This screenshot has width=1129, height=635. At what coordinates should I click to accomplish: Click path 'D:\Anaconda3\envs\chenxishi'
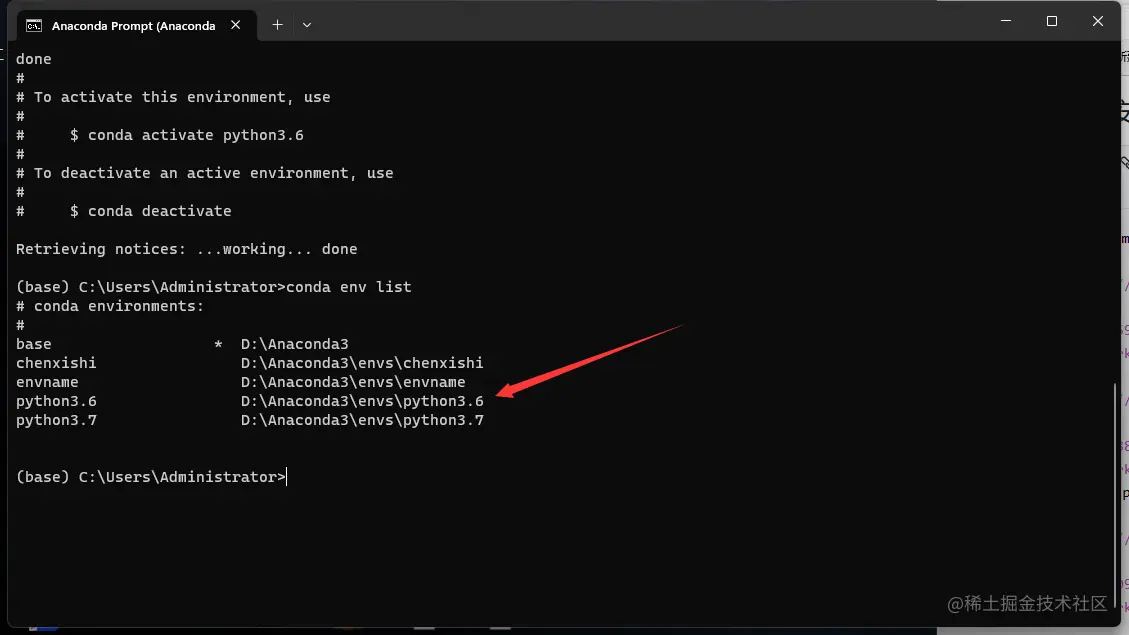click(x=362, y=363)
